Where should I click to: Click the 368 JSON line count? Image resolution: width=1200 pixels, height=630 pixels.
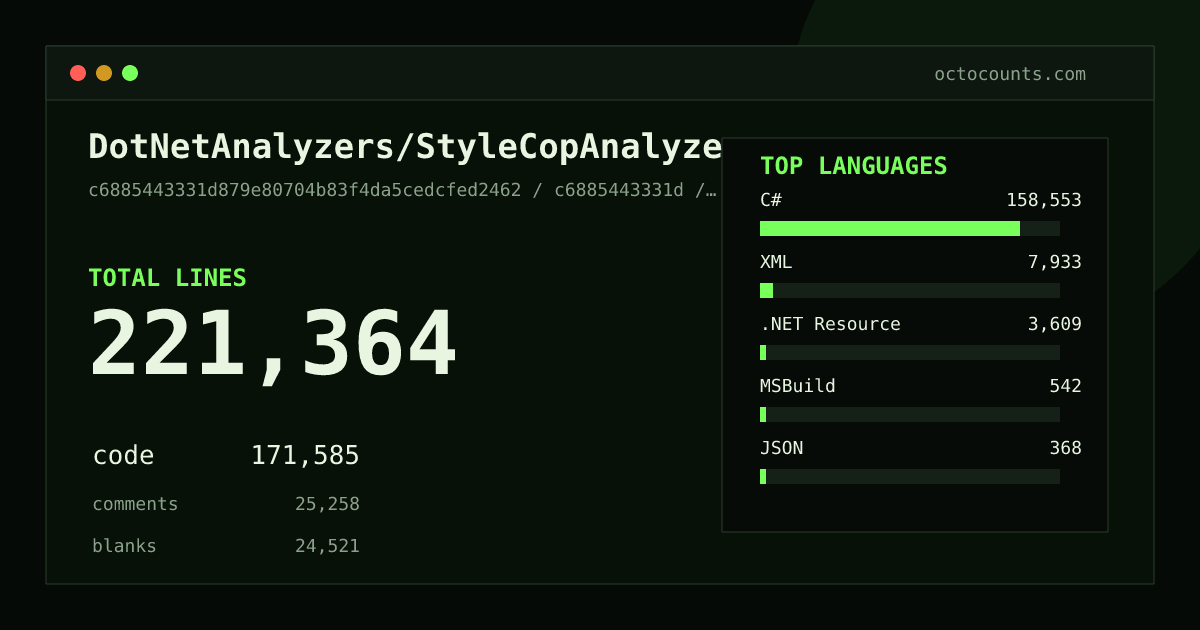pos(1065,448)
